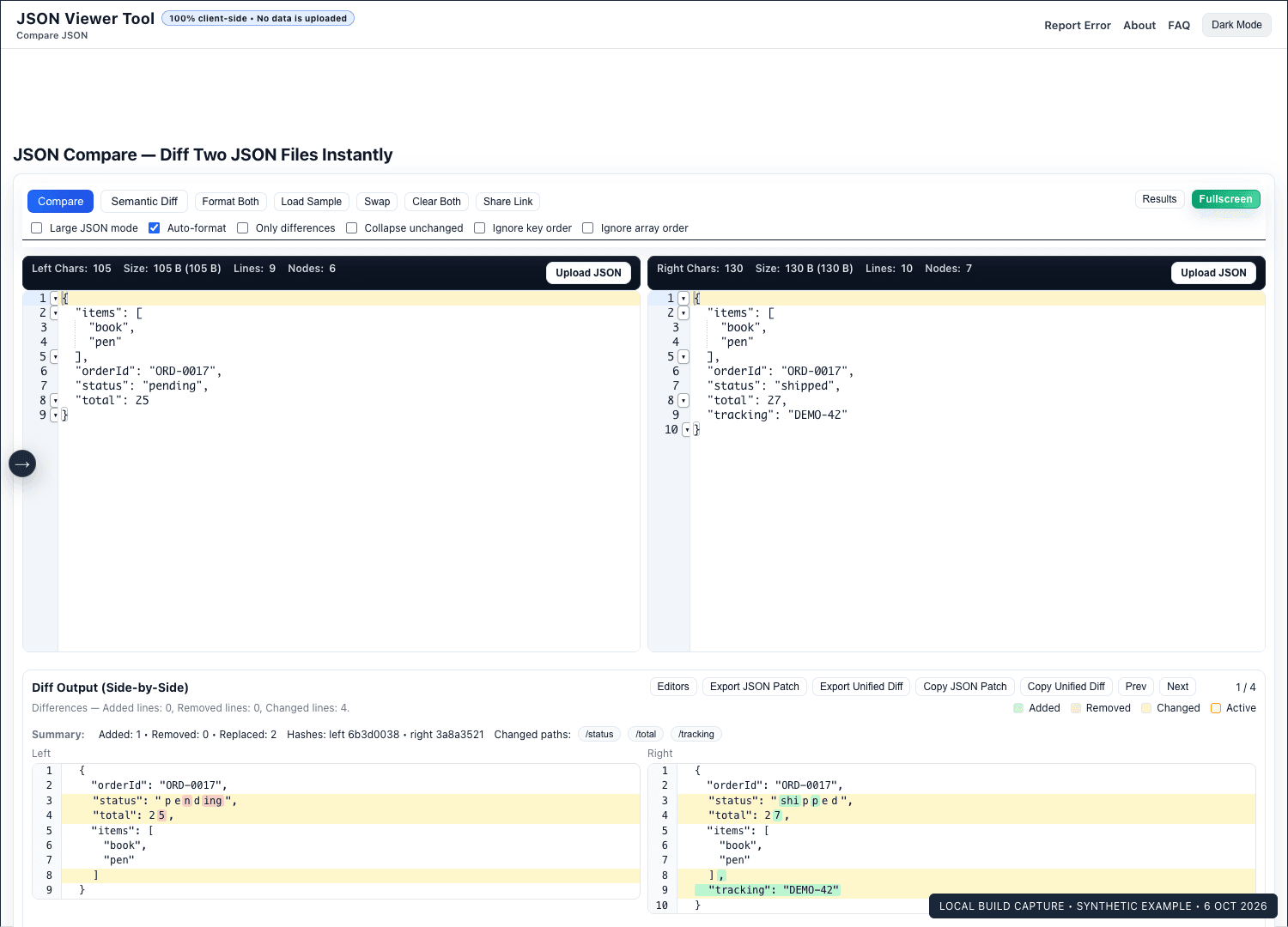
Task: Click inside the left JSON editor text area
Action: click(349, 471)
